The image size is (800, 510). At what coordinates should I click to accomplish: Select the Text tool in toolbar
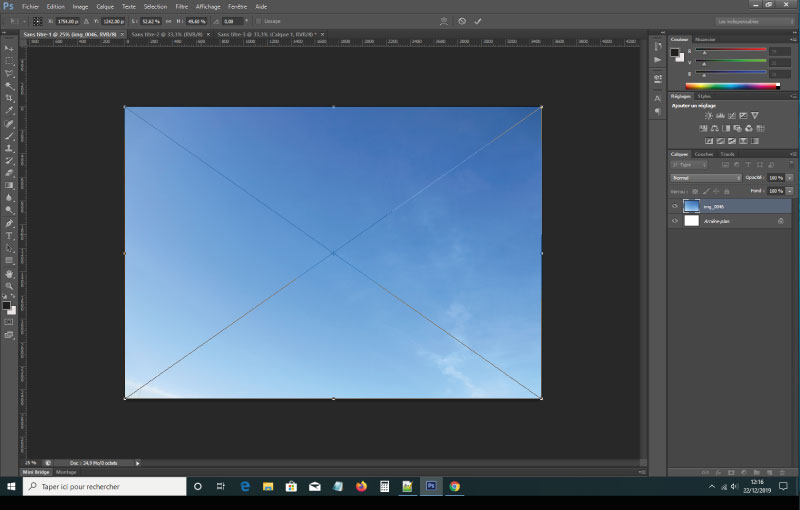(10, 235)
